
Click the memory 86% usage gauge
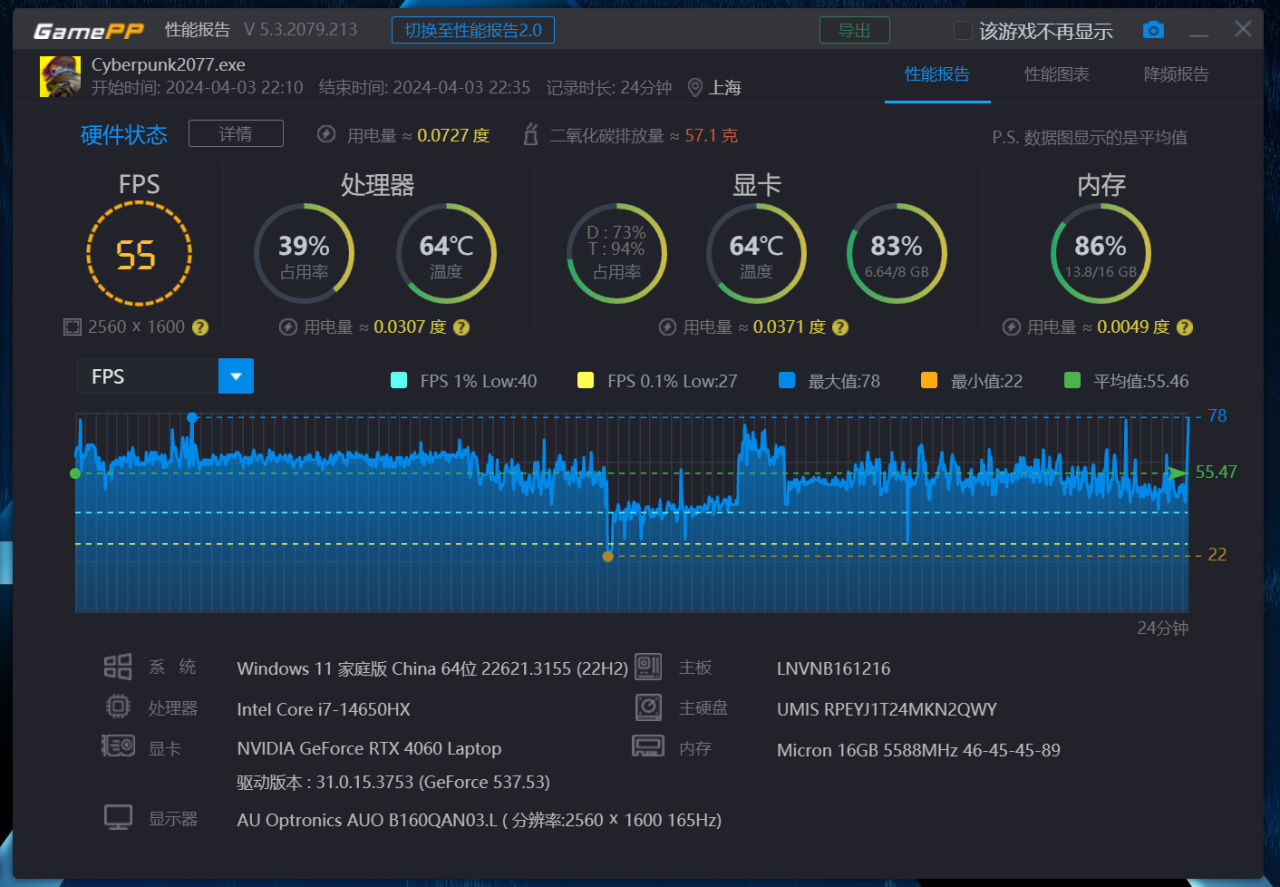tap(1100, 254)
